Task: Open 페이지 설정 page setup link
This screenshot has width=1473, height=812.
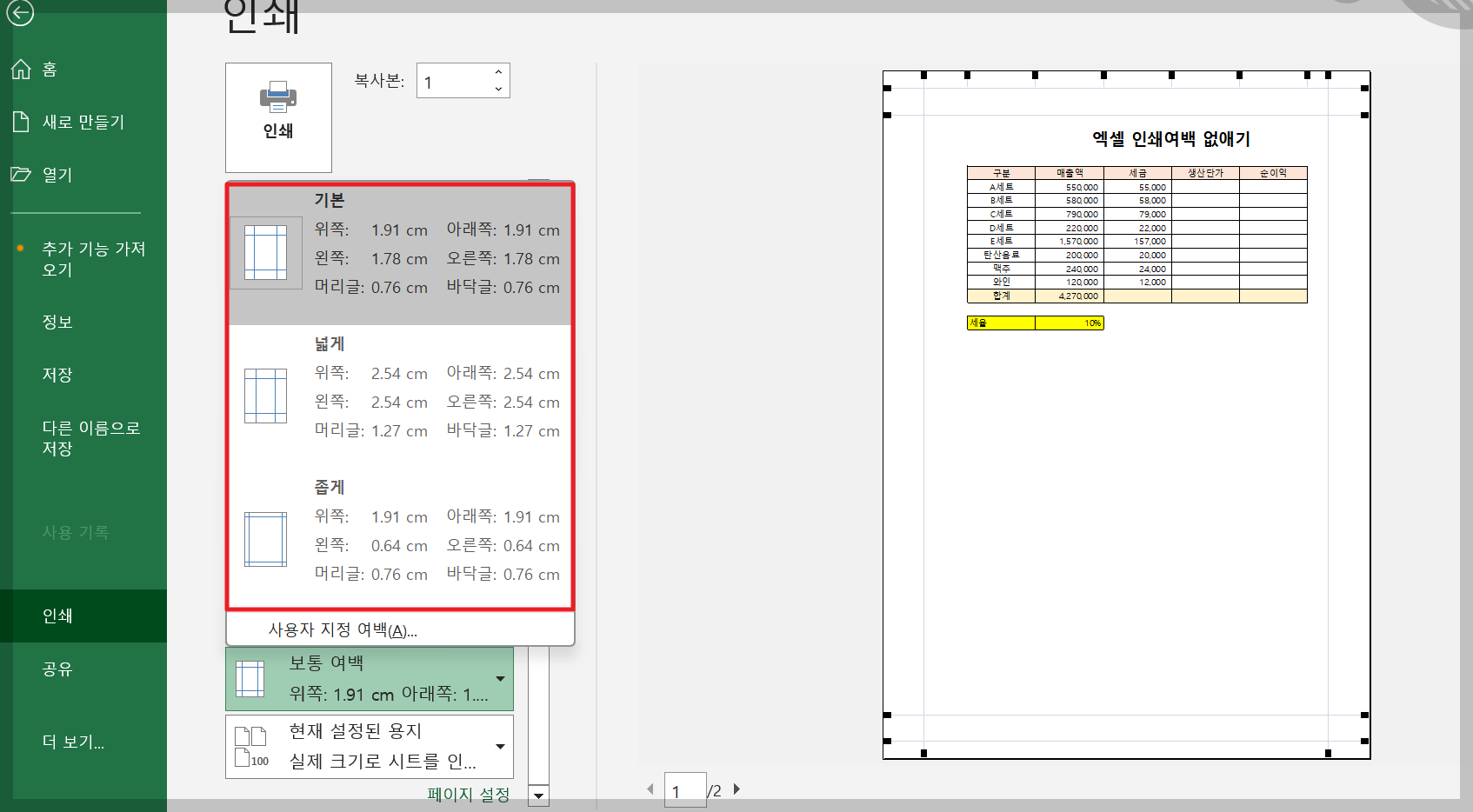Action: [469, 794]
